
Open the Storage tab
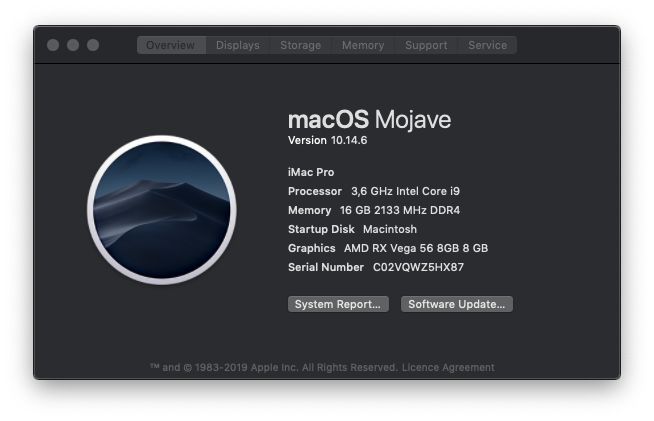[301, 45]
